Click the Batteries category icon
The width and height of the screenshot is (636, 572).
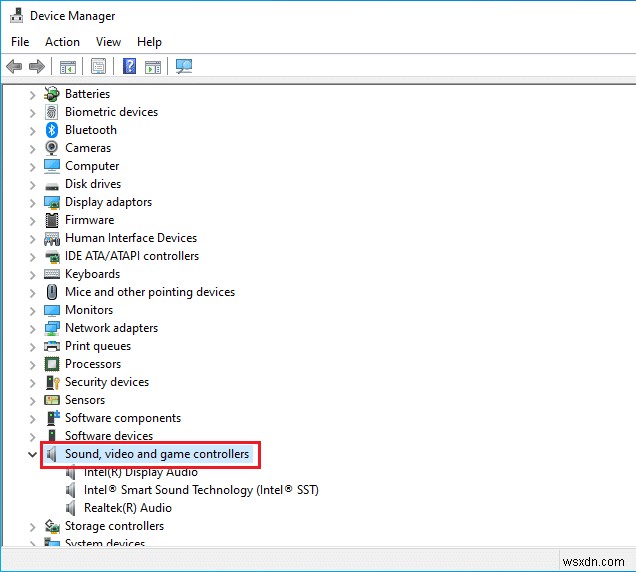click(52, 94)
